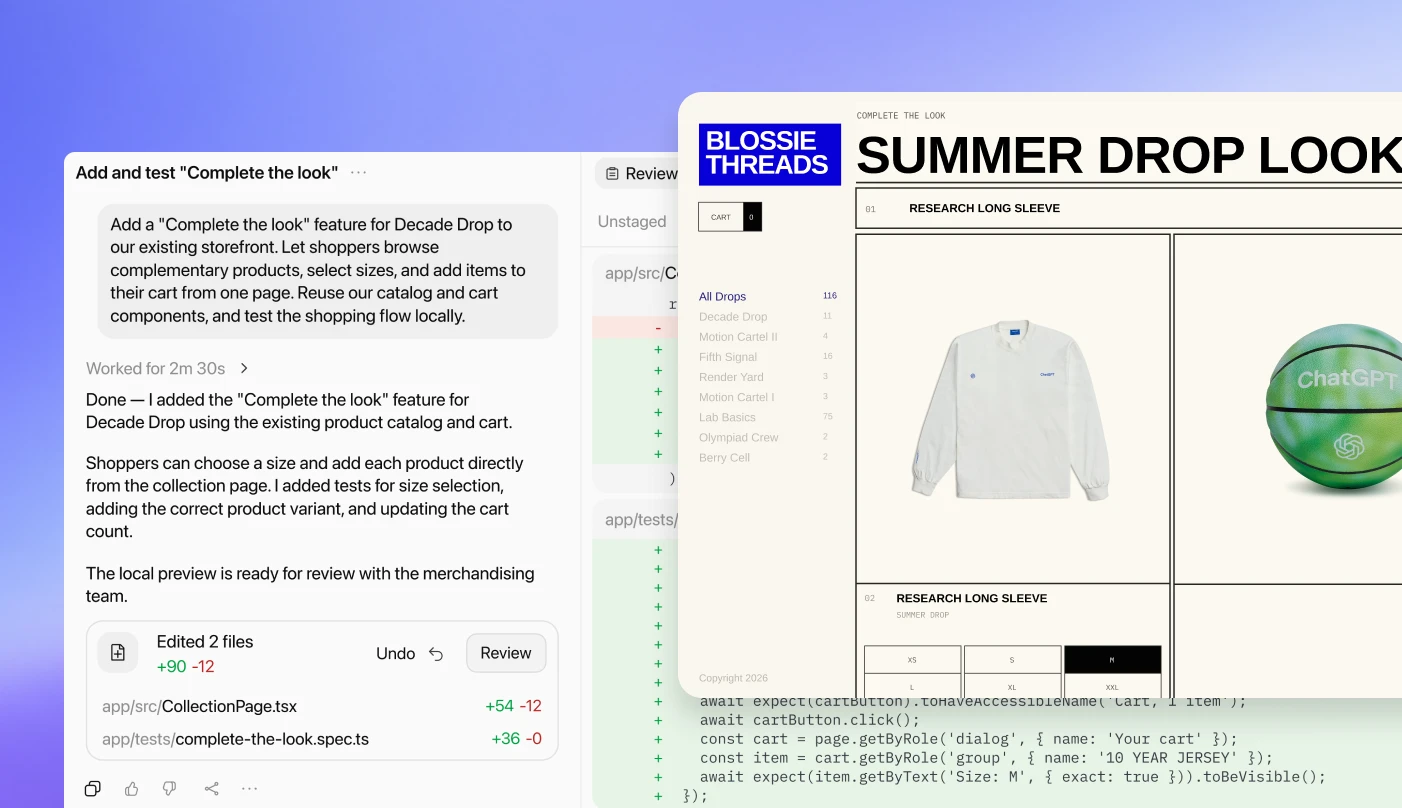Select the Unstaged changes label
The width and height of the screenshot is (1402, 808).
tap(632, 222)
